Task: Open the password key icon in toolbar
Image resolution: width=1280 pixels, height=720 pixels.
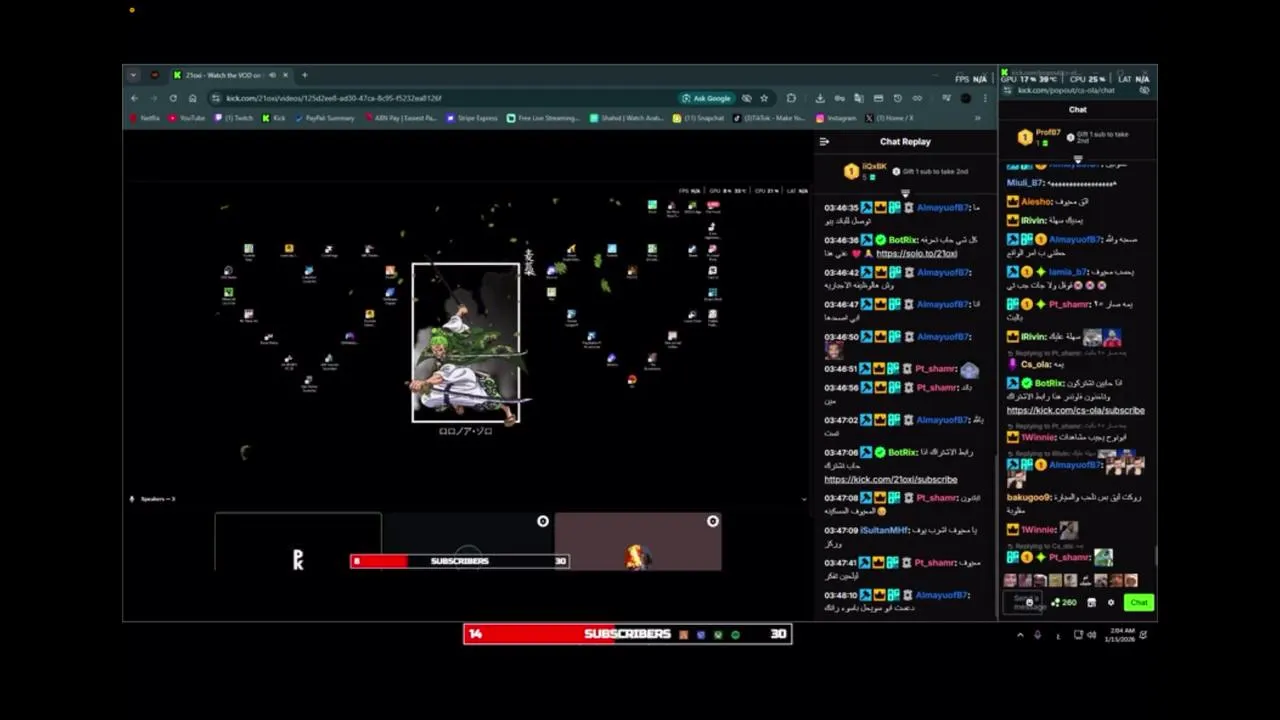Action: (x=839, y=98)
